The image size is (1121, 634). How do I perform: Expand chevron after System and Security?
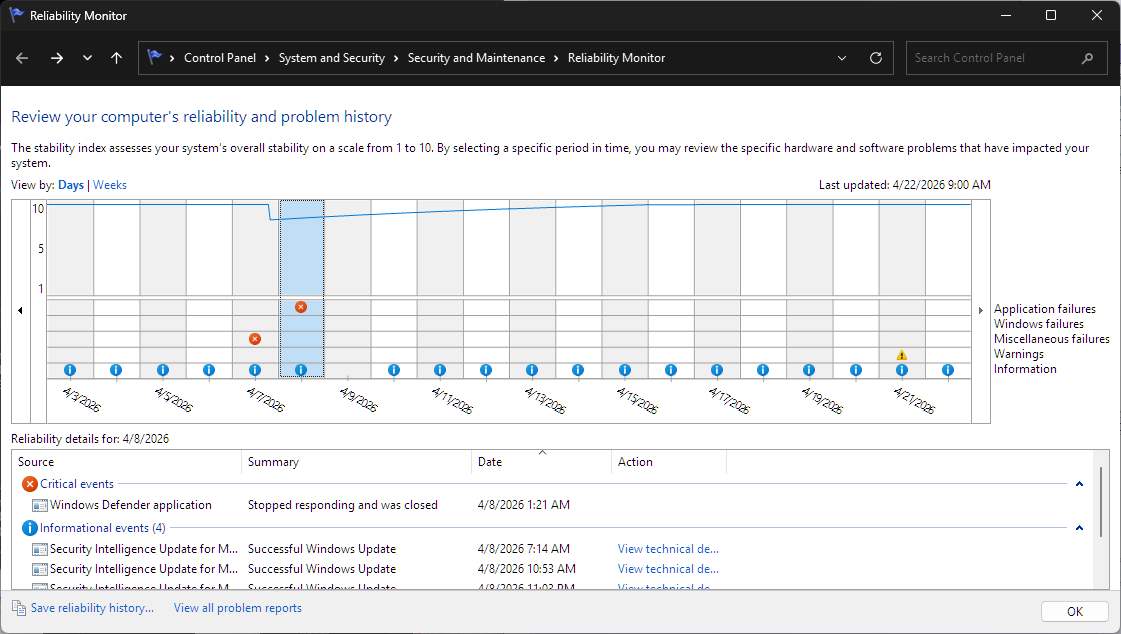pyautogui.click(x=396, y=59)
